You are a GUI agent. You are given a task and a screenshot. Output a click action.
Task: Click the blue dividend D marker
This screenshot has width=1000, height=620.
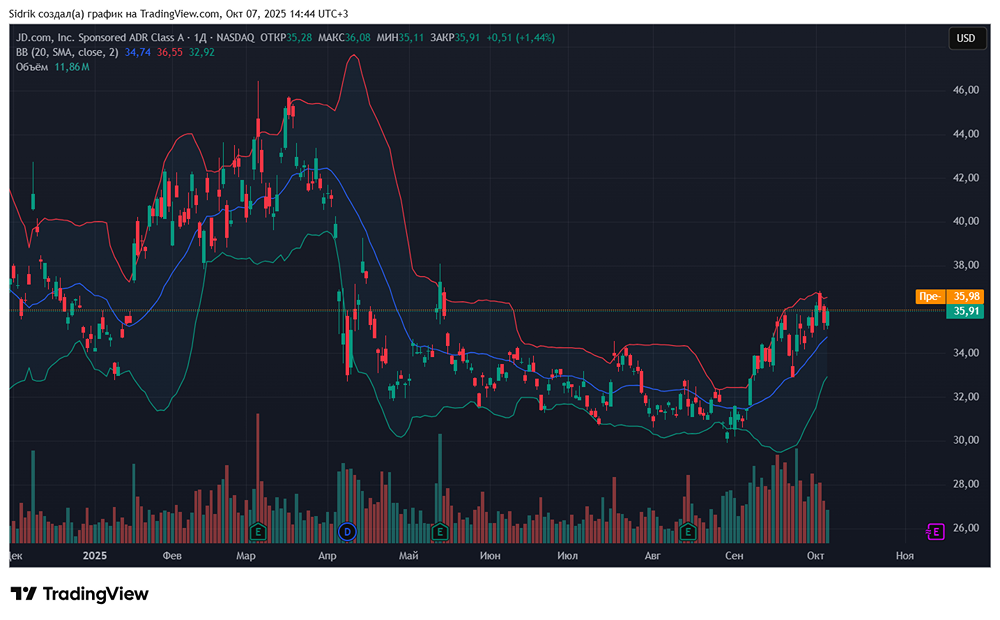pos(348,530)
